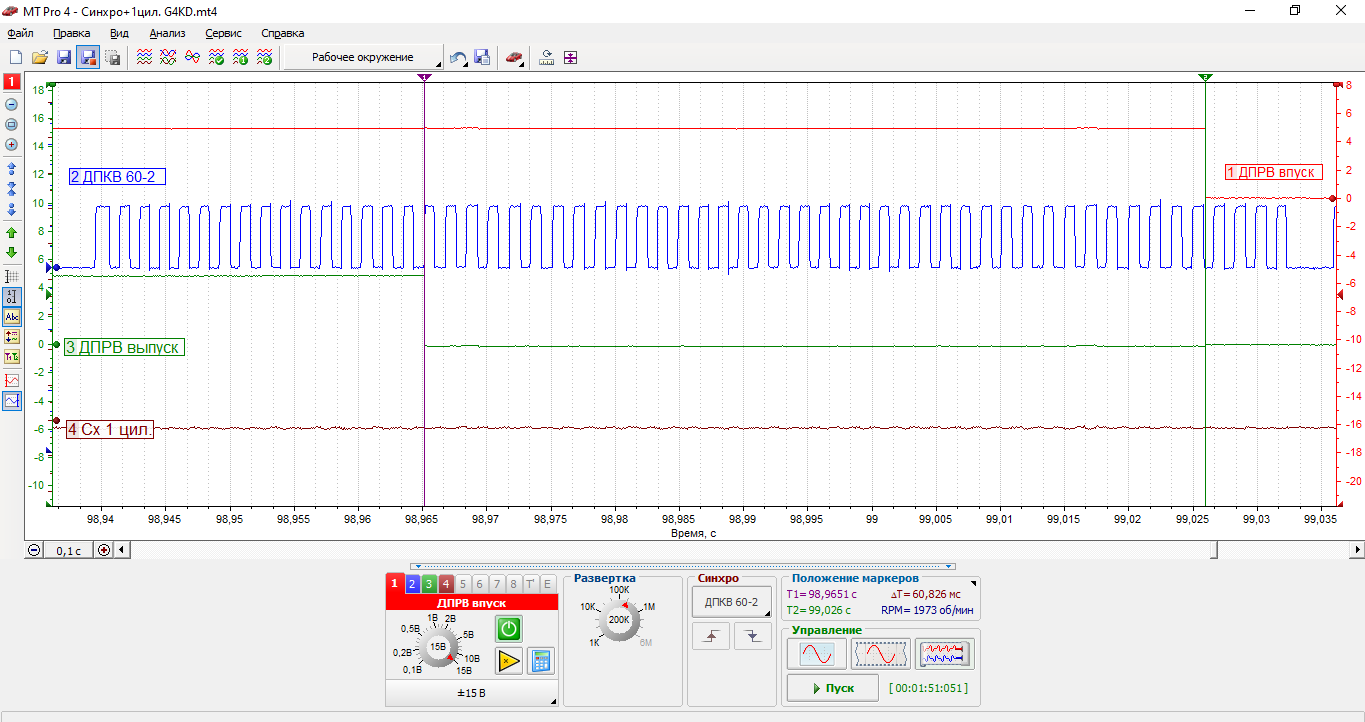Click the undo arrow dropdown icon
The image size is (1365, 722).
(x=458, y=58)
